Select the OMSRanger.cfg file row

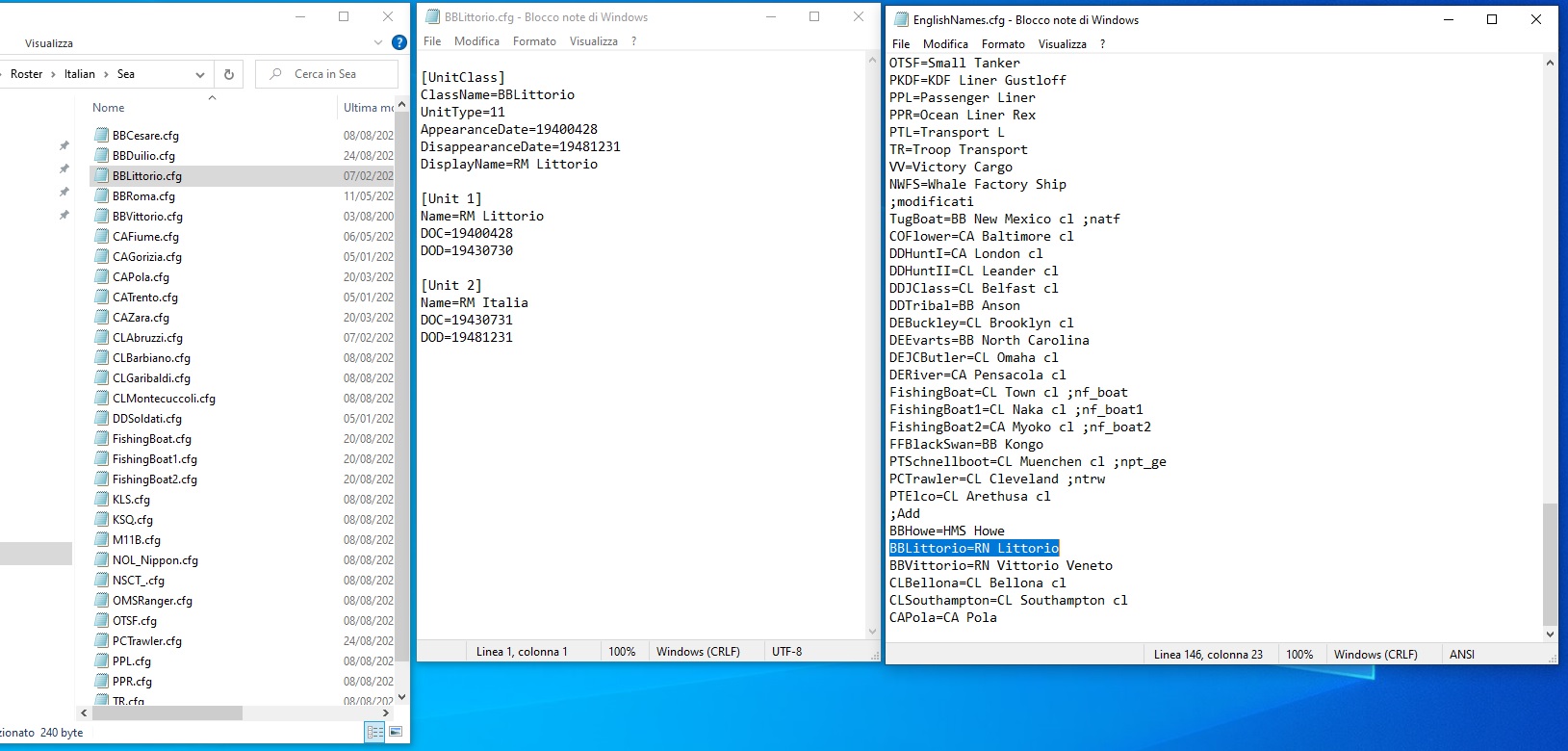coord(243,601)
